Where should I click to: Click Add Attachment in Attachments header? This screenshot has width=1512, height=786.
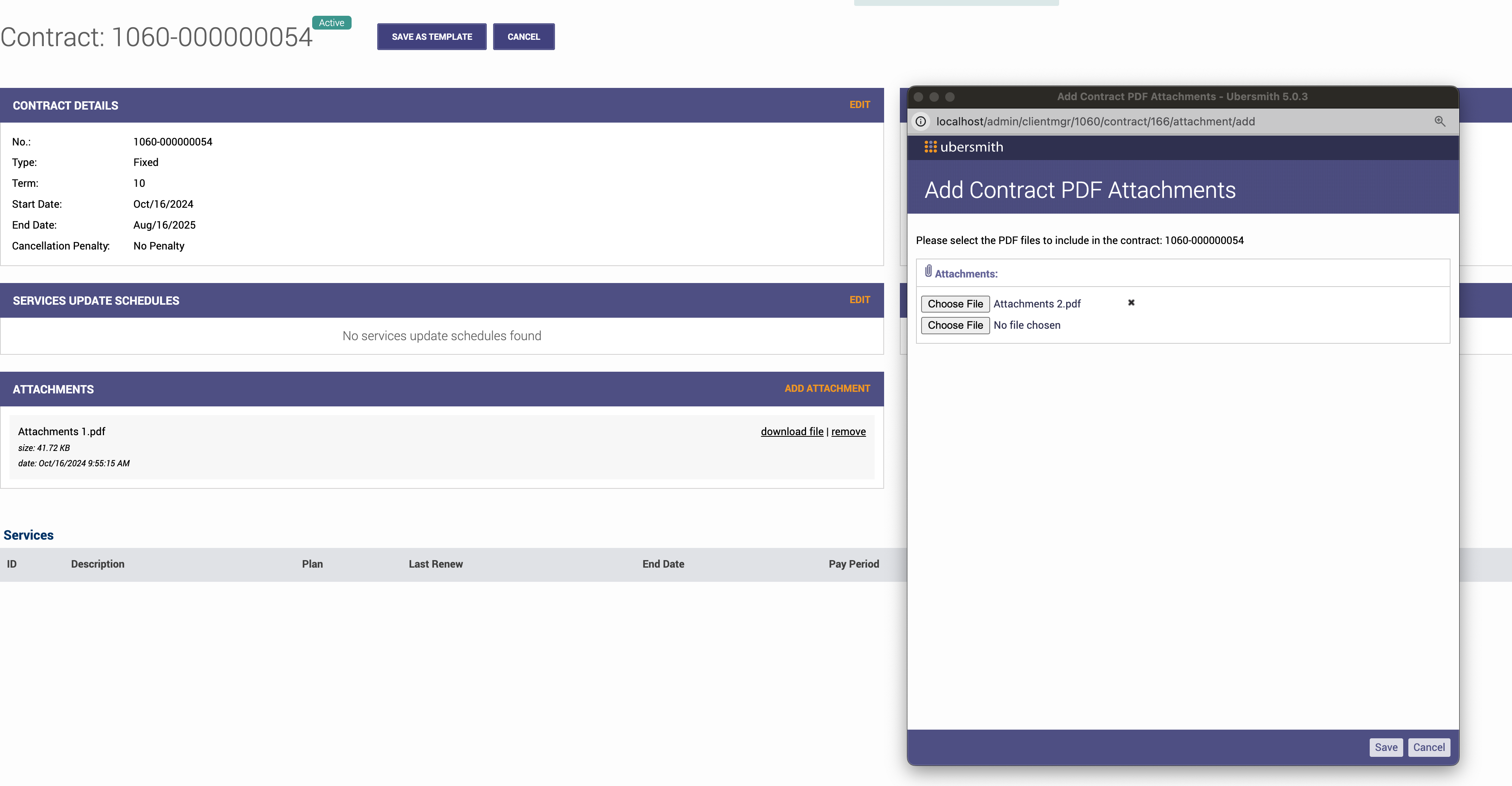point(827,389)
